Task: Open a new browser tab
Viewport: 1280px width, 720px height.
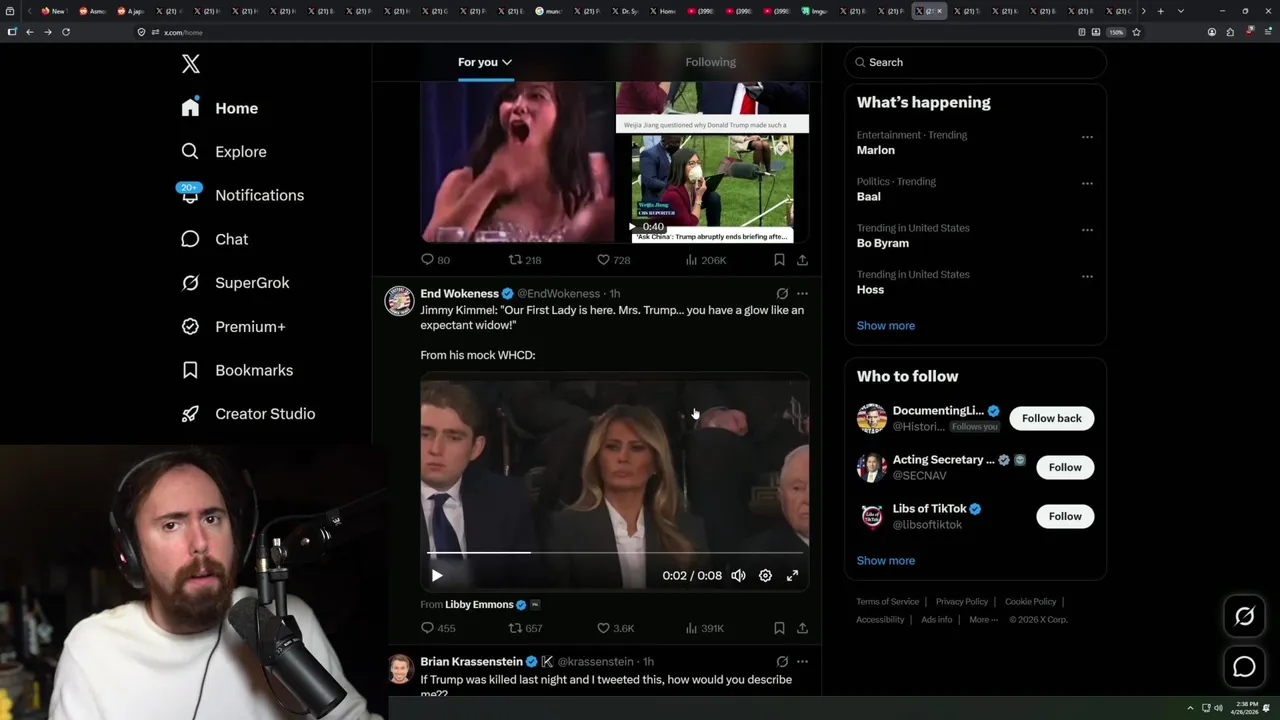Action: tap(1160, 11)
